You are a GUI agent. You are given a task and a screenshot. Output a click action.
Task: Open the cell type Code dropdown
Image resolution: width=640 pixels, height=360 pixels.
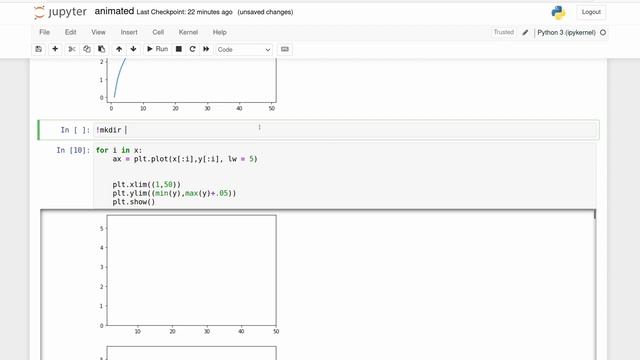pyautogui.click(x=244, y=49)
